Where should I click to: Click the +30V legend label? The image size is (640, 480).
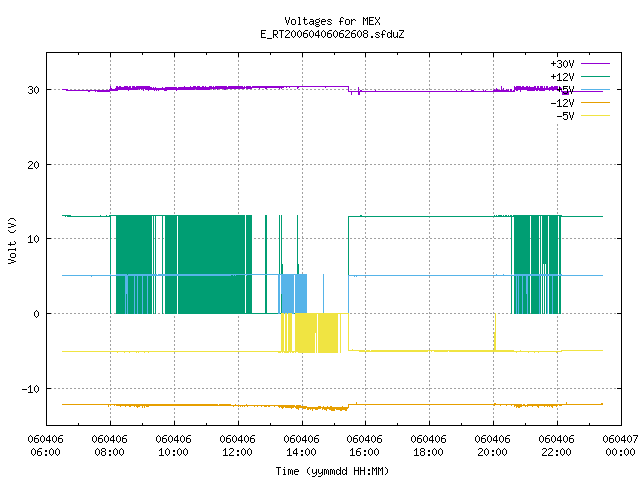pyautogui.click(x=562, y=64)
